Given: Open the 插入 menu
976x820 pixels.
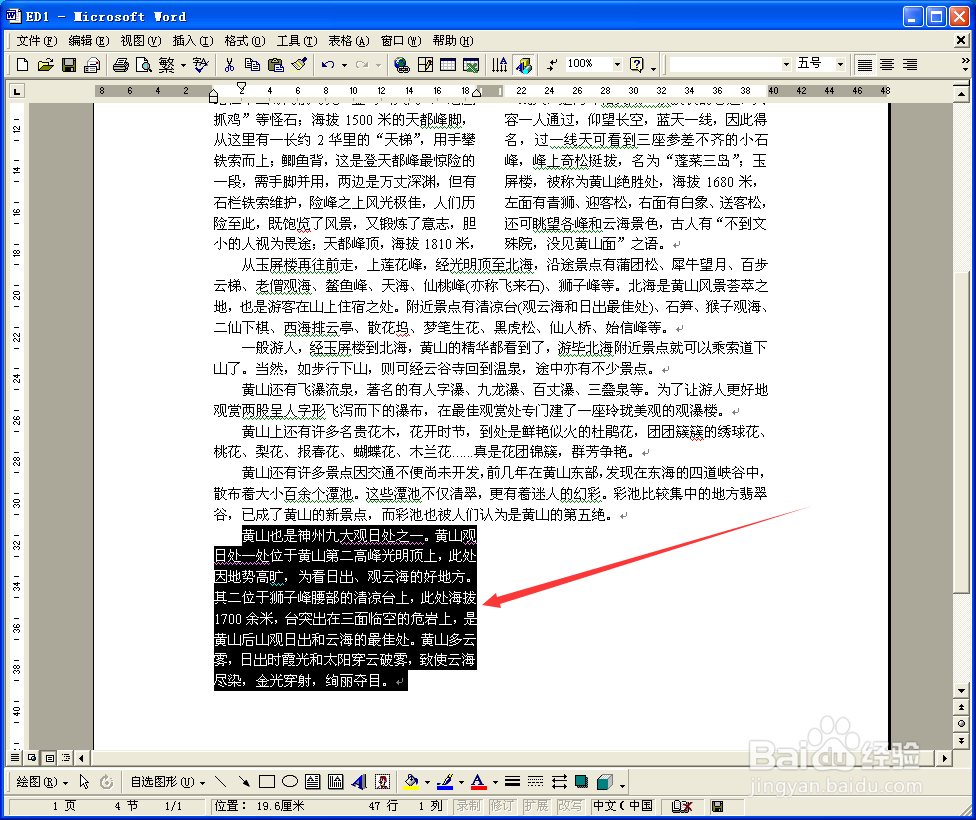Looking at the screenshot, I should [191, 41].
